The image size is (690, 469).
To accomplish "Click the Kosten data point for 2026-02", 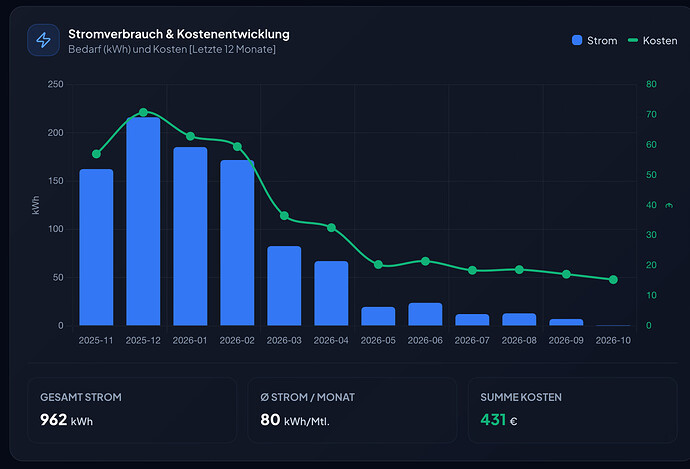I will point(237,147).
